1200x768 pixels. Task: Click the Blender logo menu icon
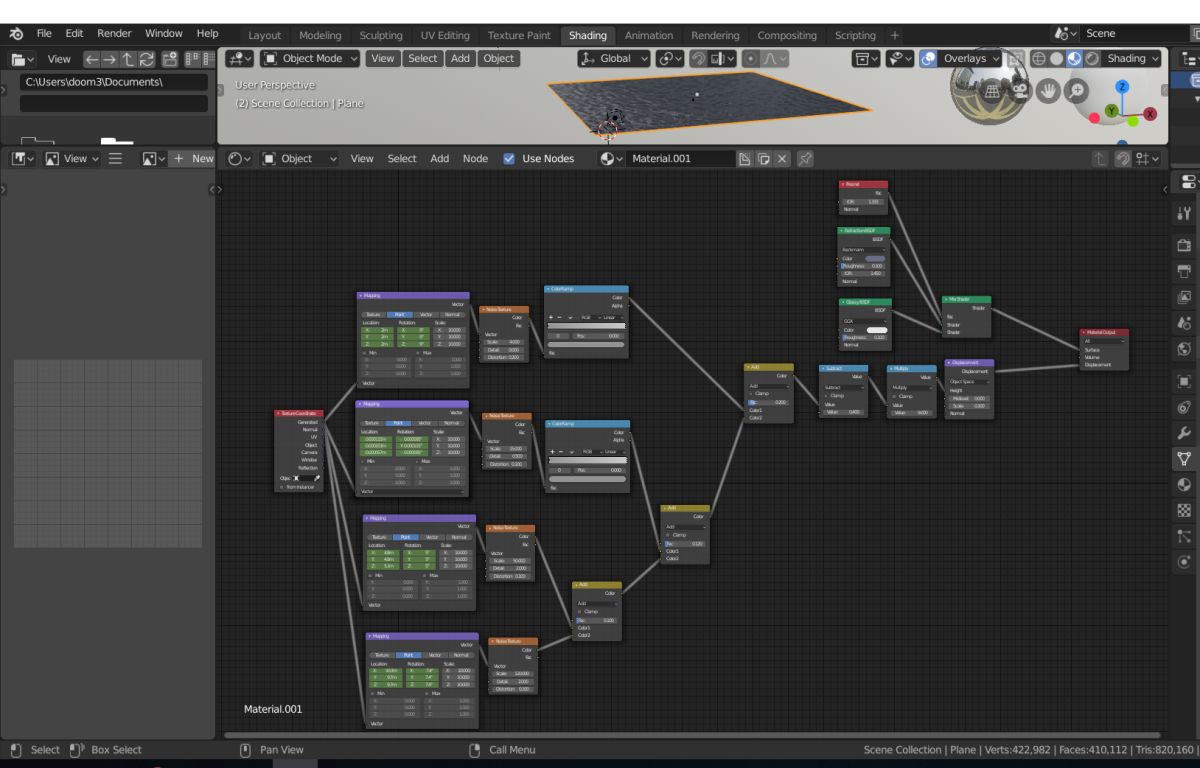coord(16,33)
